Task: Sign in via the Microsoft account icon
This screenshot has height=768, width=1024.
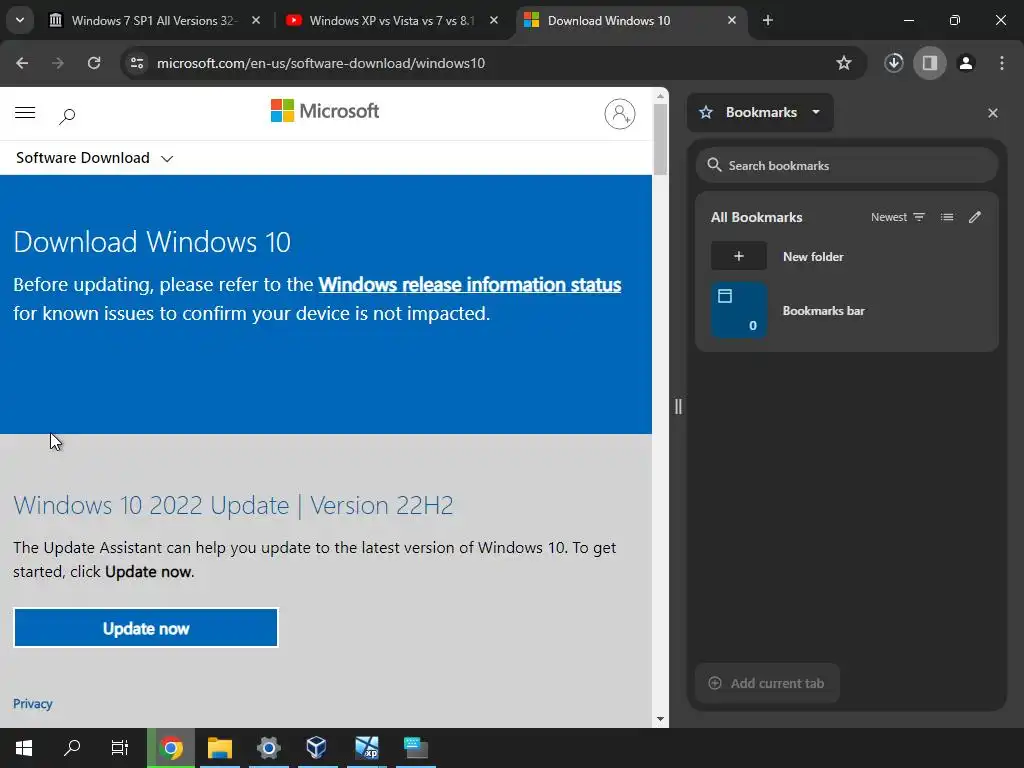Action: pos(620,114)
